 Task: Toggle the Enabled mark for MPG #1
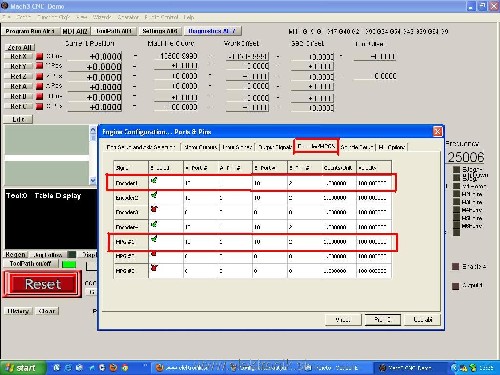[154, 239]
